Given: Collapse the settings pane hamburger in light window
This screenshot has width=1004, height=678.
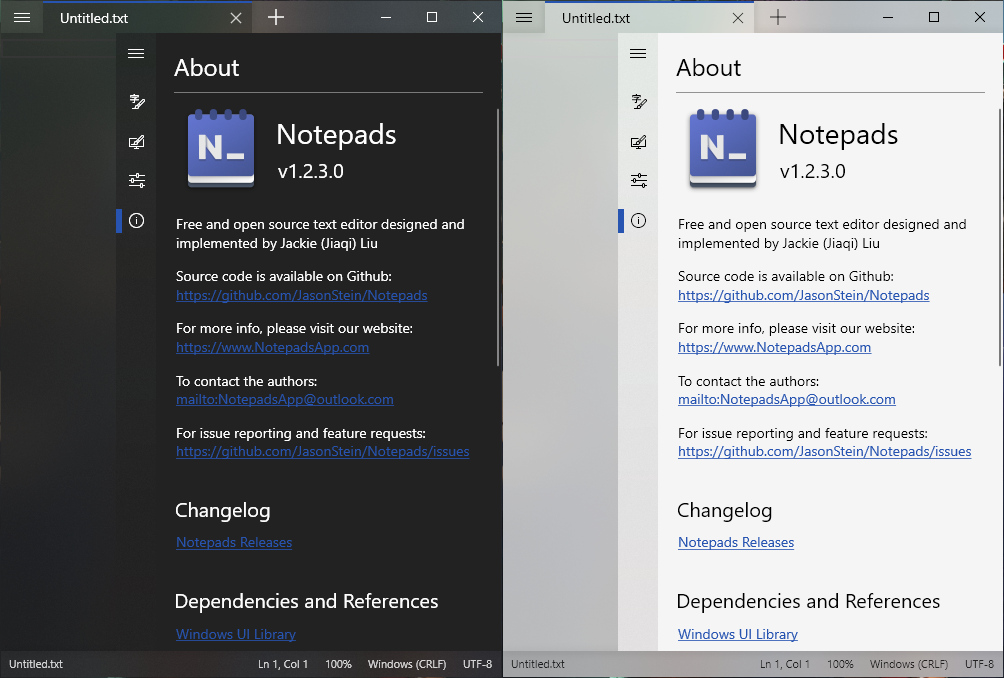Looking at the screenshot, I should tap(638, 53).
